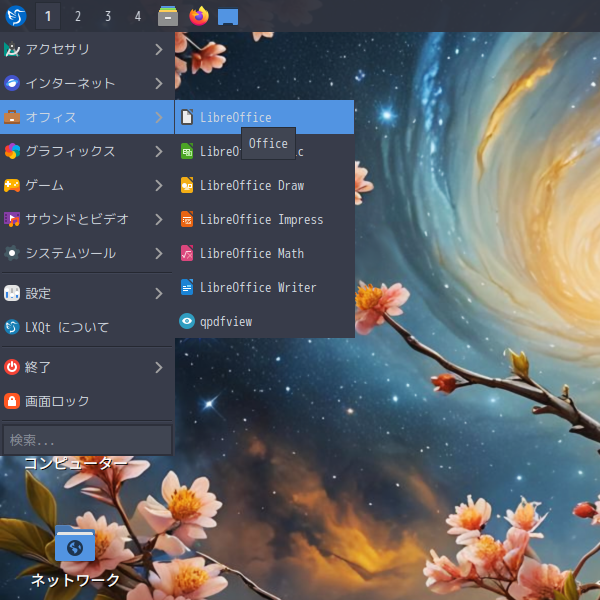The image size is (600, 600).
Task: Switch to workspace 3
Action: tap(108, 16)
